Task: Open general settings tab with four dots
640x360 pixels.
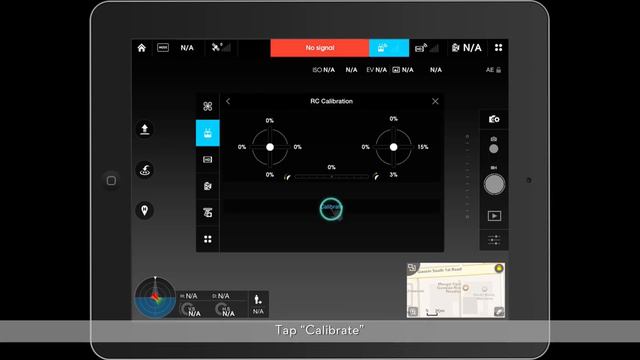Action: (208, 239)
